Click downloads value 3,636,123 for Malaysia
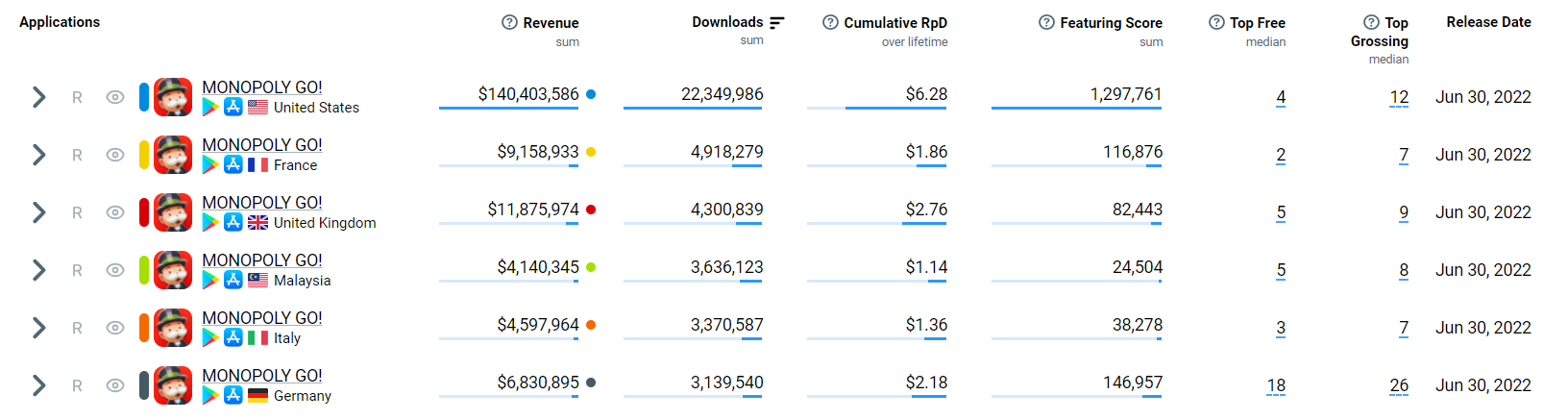This screenshot has height=420, width=1568. coord(726,267)
